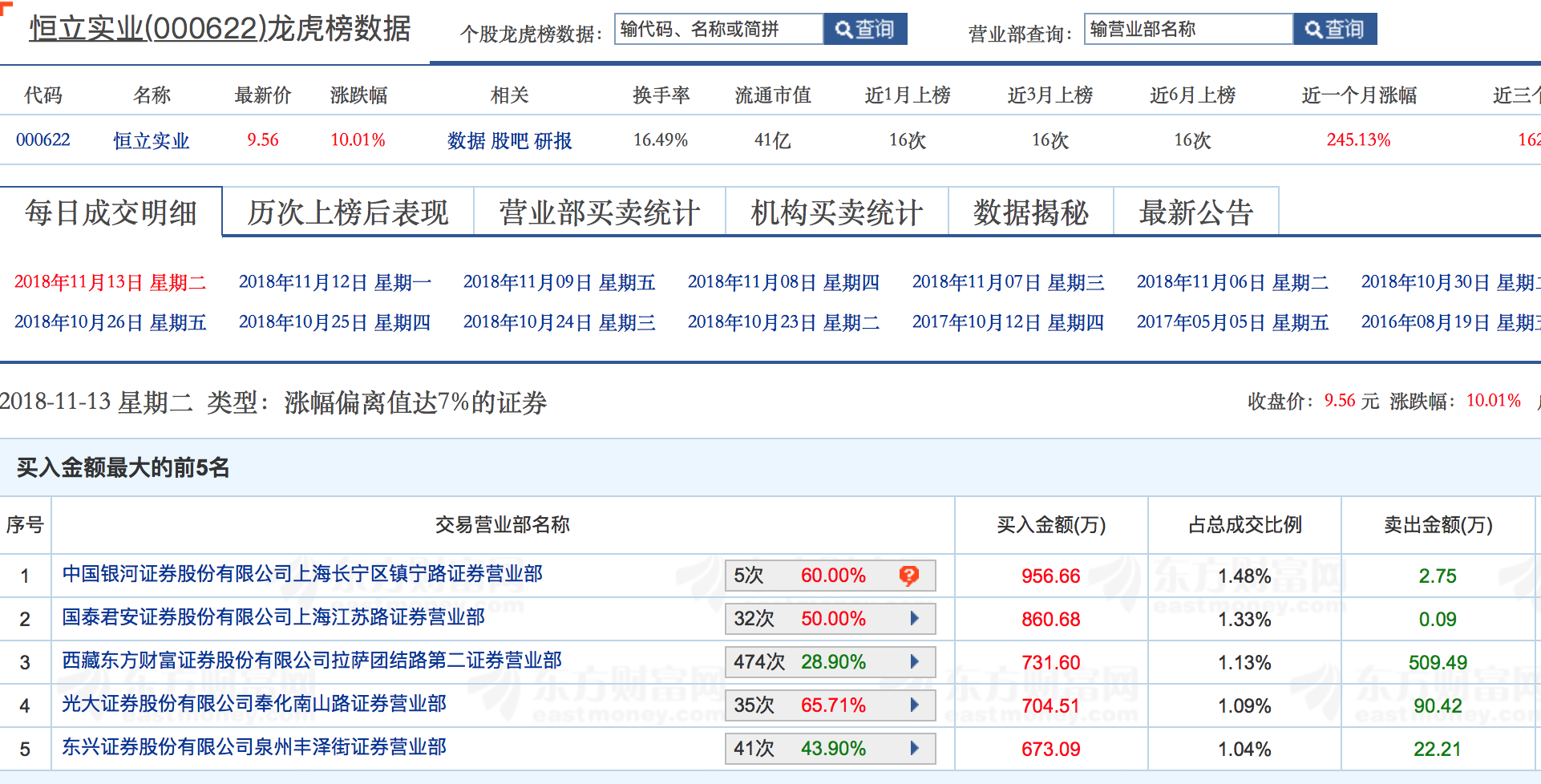1541x784 pixels.
Task: Open 中国银河证券上海长宁区镇宁路证券营业部 link
Action: (302, 574)
